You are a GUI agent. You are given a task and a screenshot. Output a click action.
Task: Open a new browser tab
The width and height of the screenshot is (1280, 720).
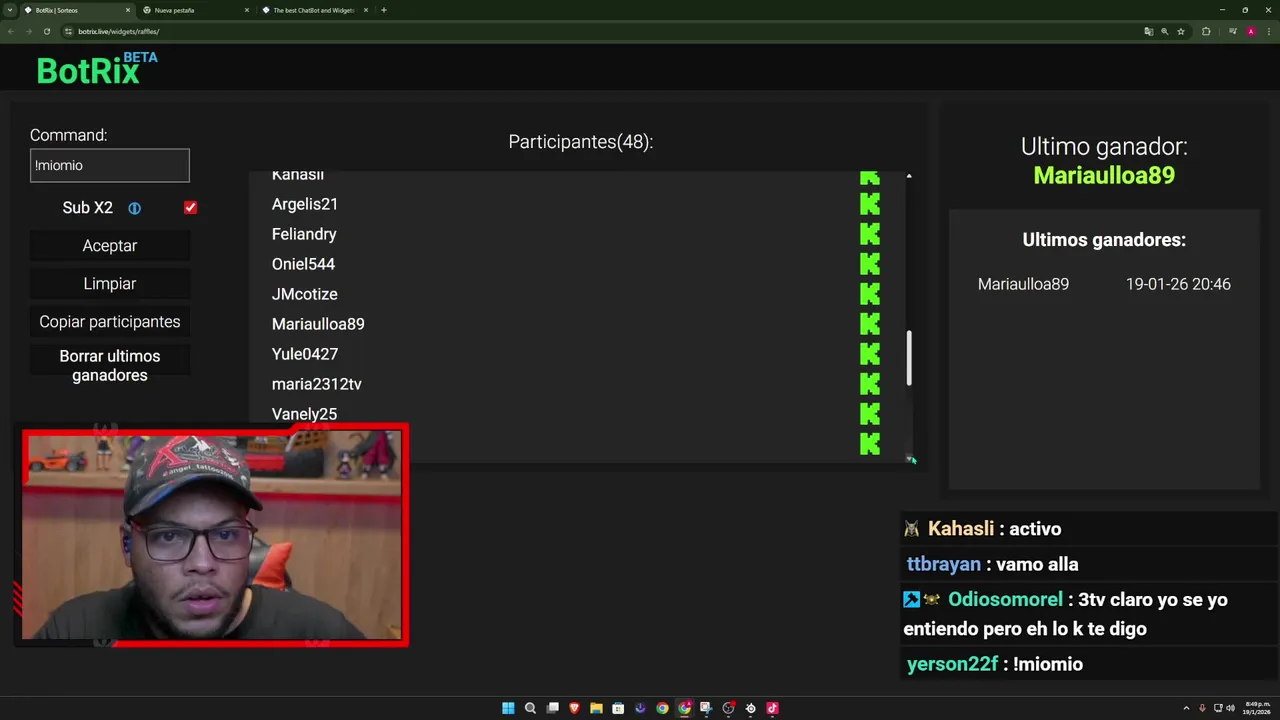384,10
